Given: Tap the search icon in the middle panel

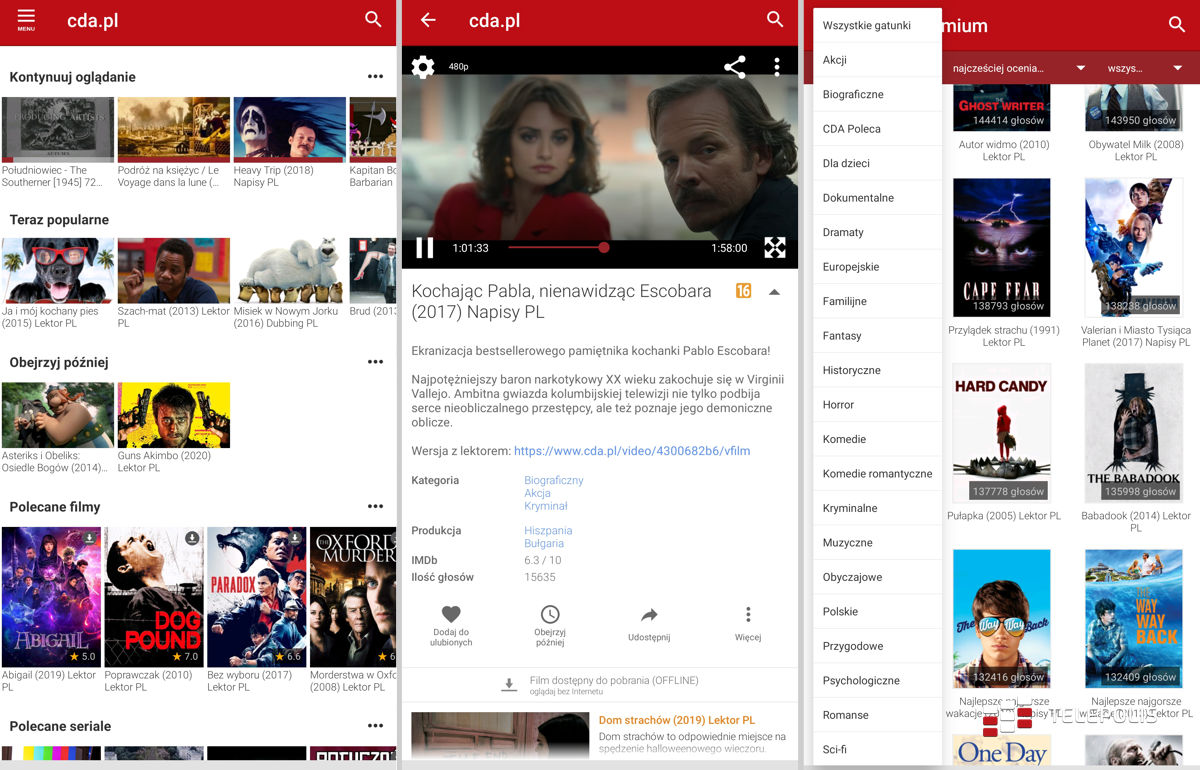Looking at the screenshot, I should click(775, 20).
